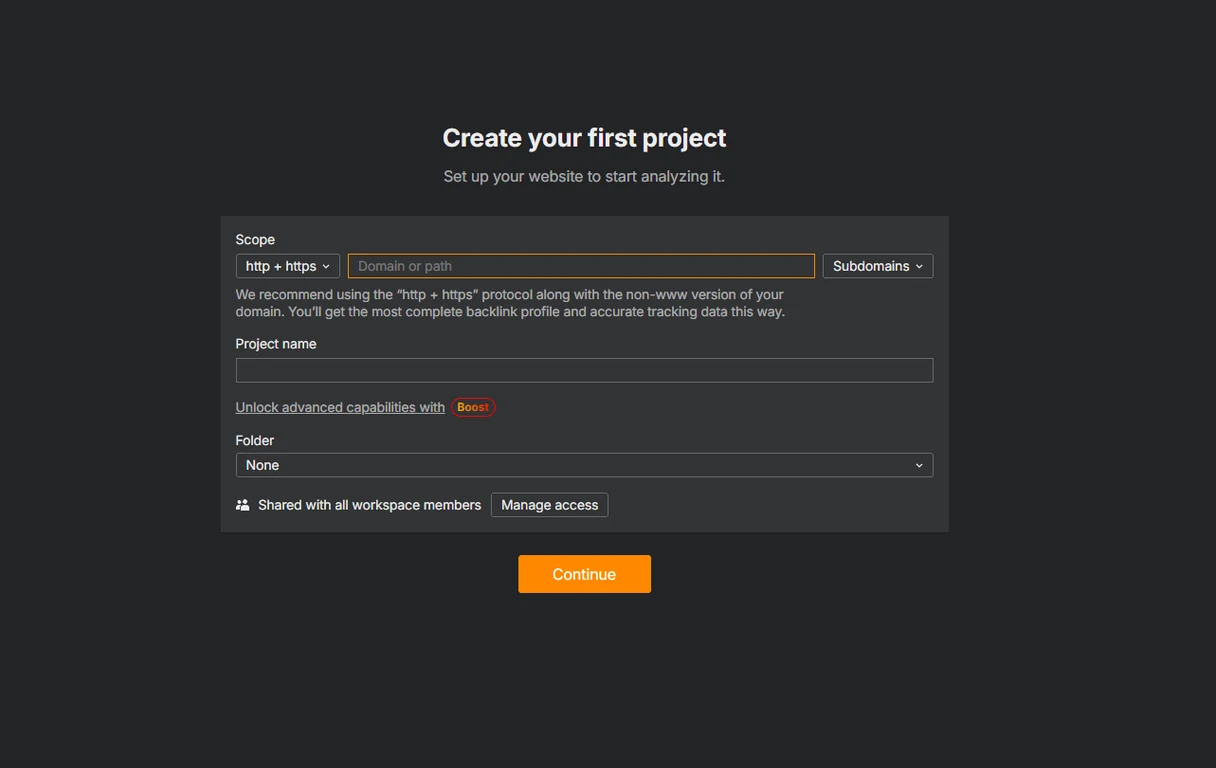The width and height of the screenshot is (1216, 768).
Task: Click the Create your first project heading
Action: pyautogui.click(x=584, y=138)
